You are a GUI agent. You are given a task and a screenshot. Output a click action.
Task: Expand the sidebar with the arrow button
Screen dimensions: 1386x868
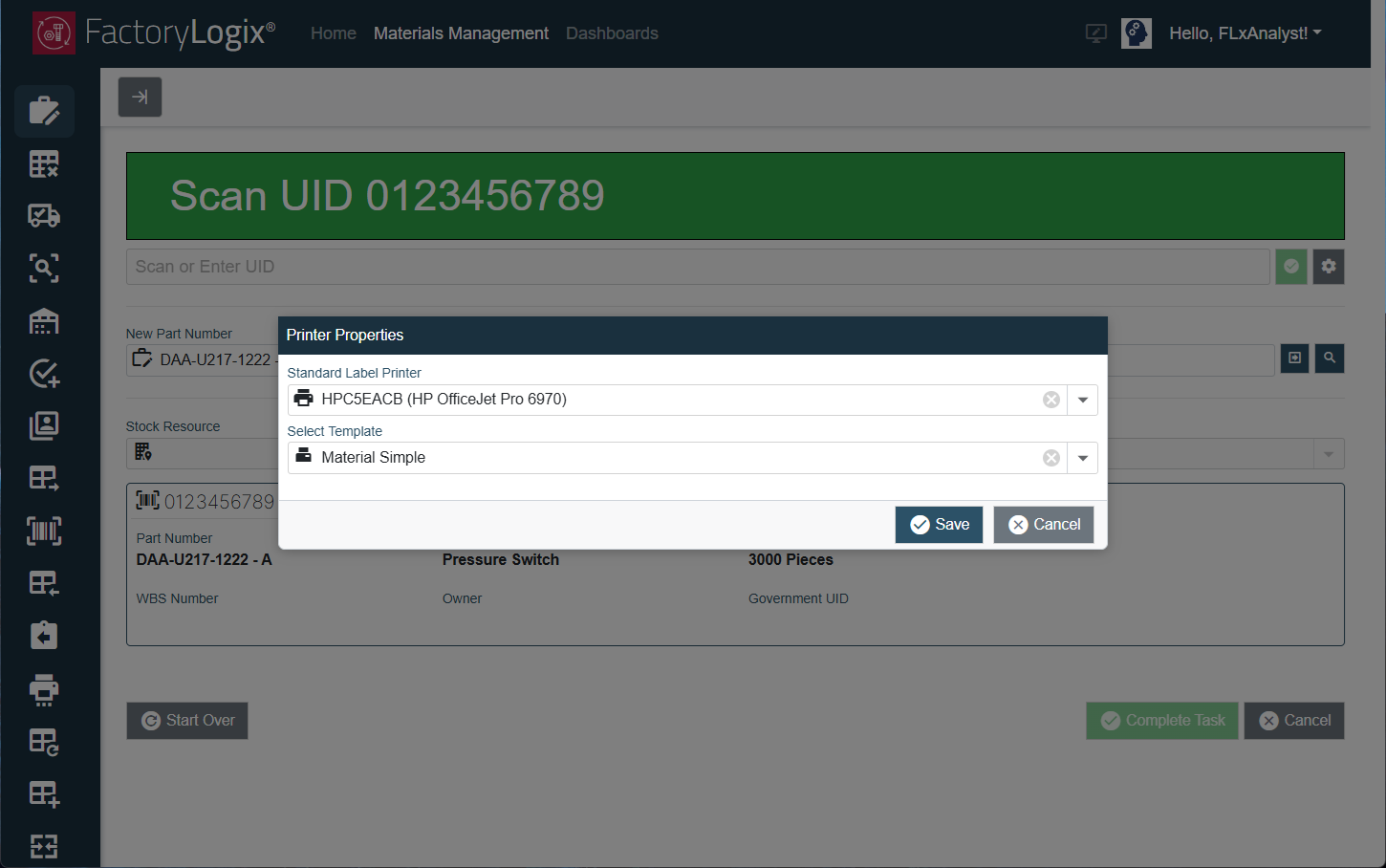point(140,98)
